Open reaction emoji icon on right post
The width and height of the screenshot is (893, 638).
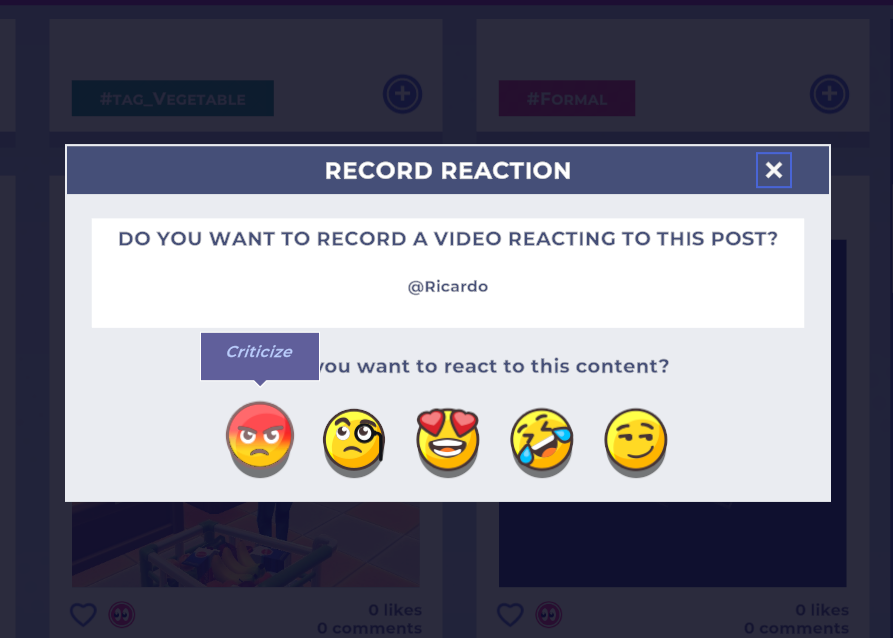tap(549, 614)
